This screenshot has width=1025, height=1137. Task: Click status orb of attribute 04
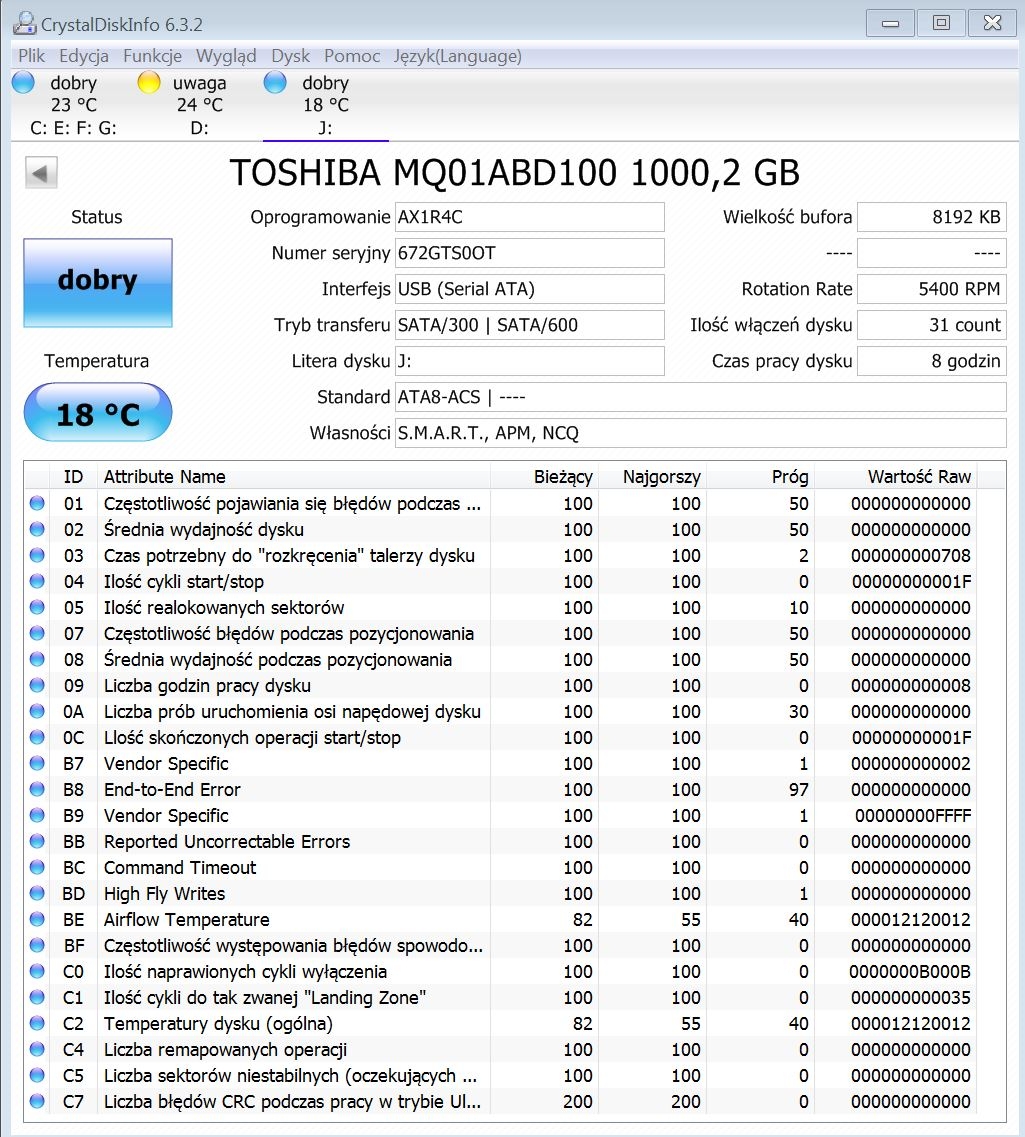[37, 582]
